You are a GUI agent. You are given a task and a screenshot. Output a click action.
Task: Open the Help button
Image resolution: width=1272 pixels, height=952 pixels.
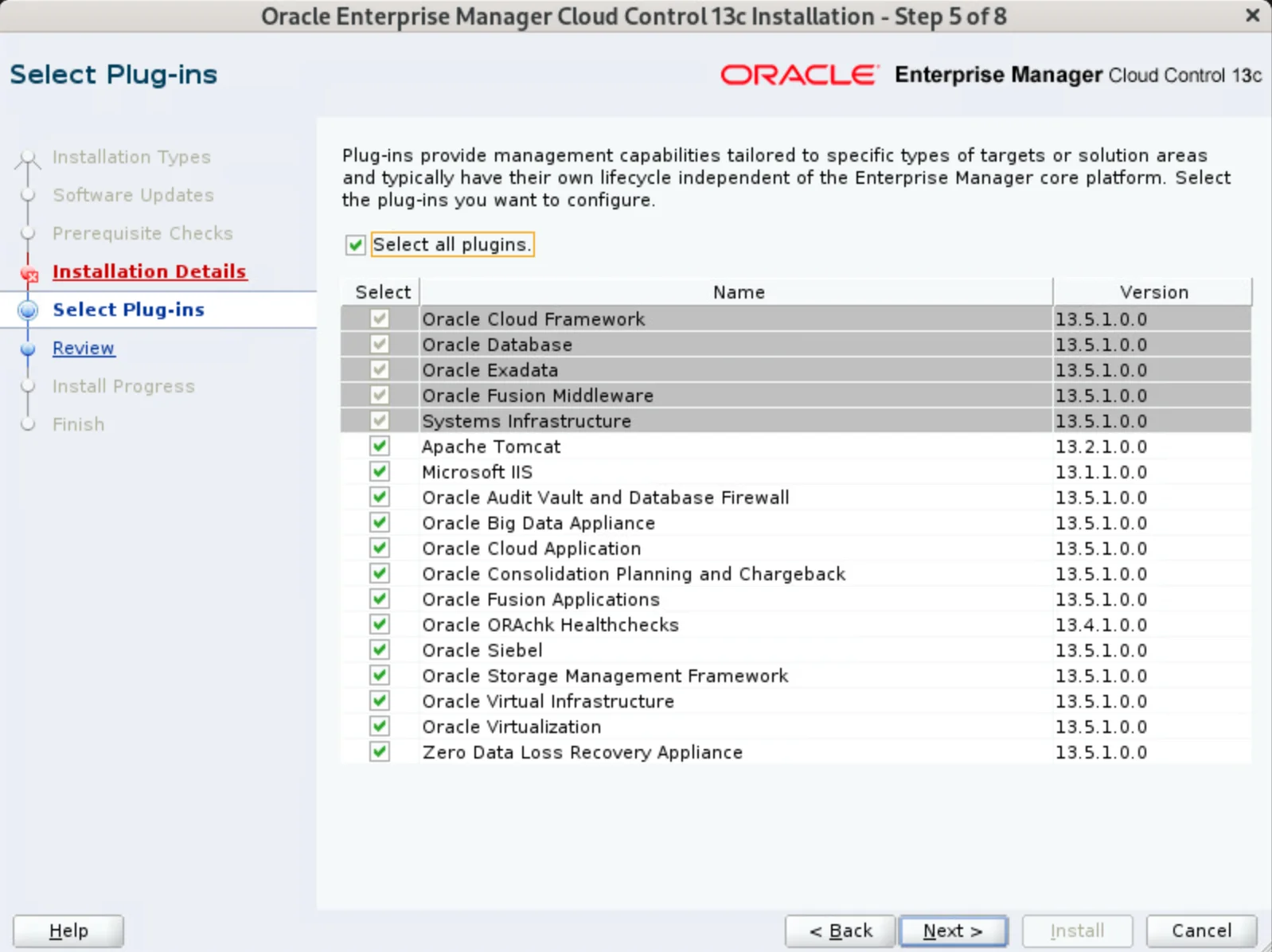(68, 931)
